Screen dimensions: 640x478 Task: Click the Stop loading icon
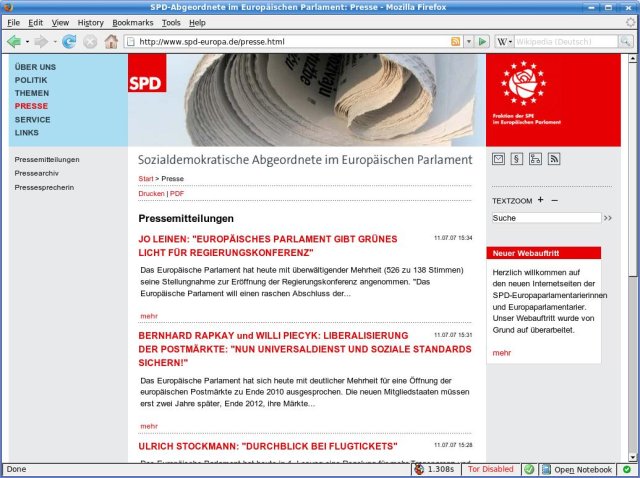90,41
